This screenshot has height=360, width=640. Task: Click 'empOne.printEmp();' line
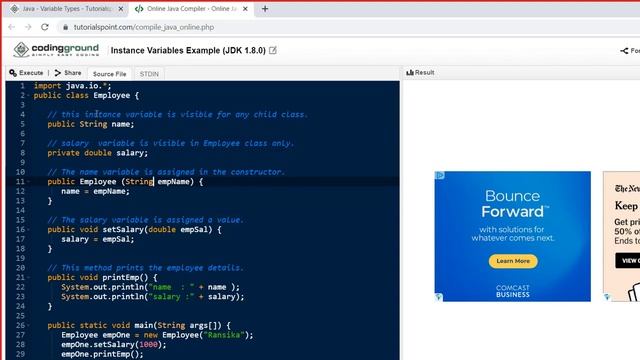(102, 354)
